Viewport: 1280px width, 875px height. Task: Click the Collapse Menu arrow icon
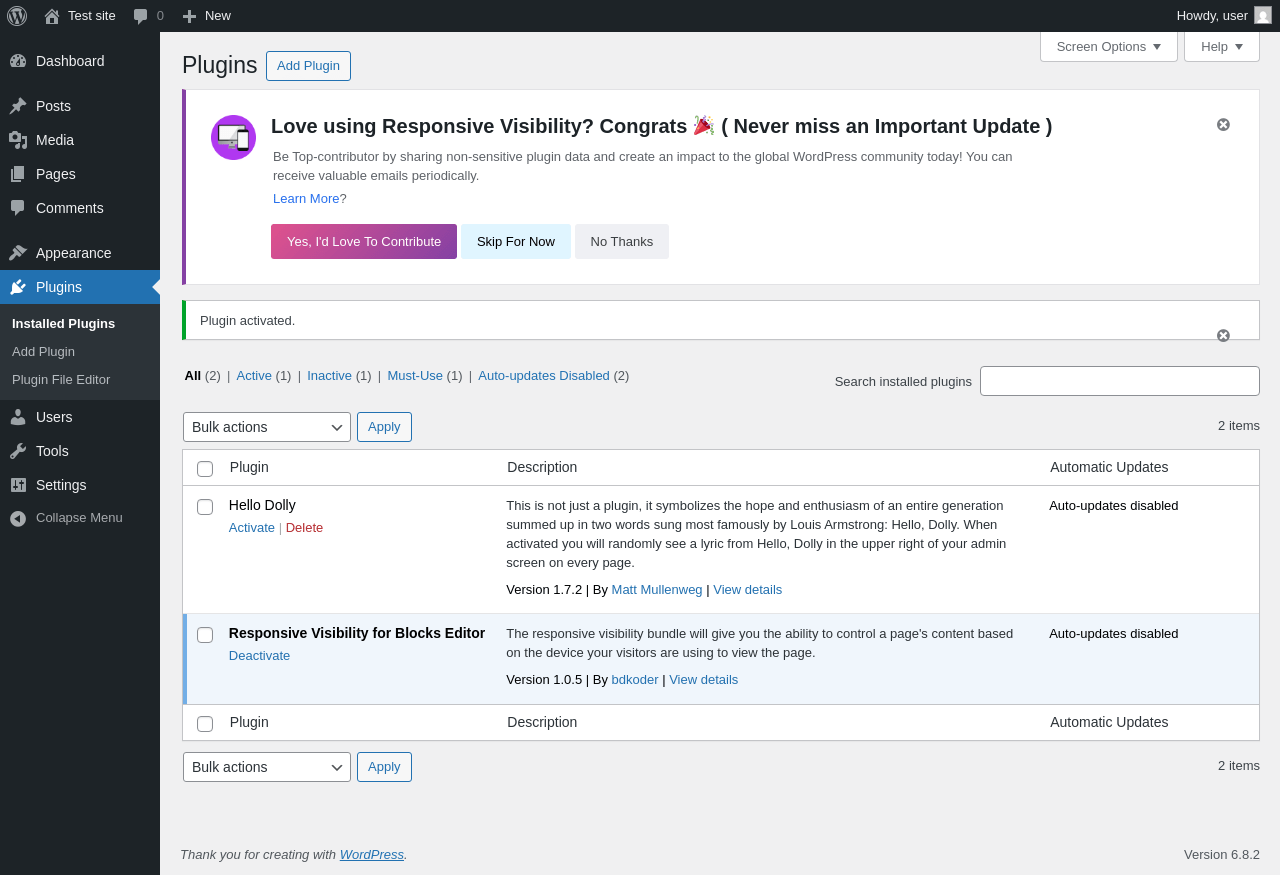click(x=18, y=518)
